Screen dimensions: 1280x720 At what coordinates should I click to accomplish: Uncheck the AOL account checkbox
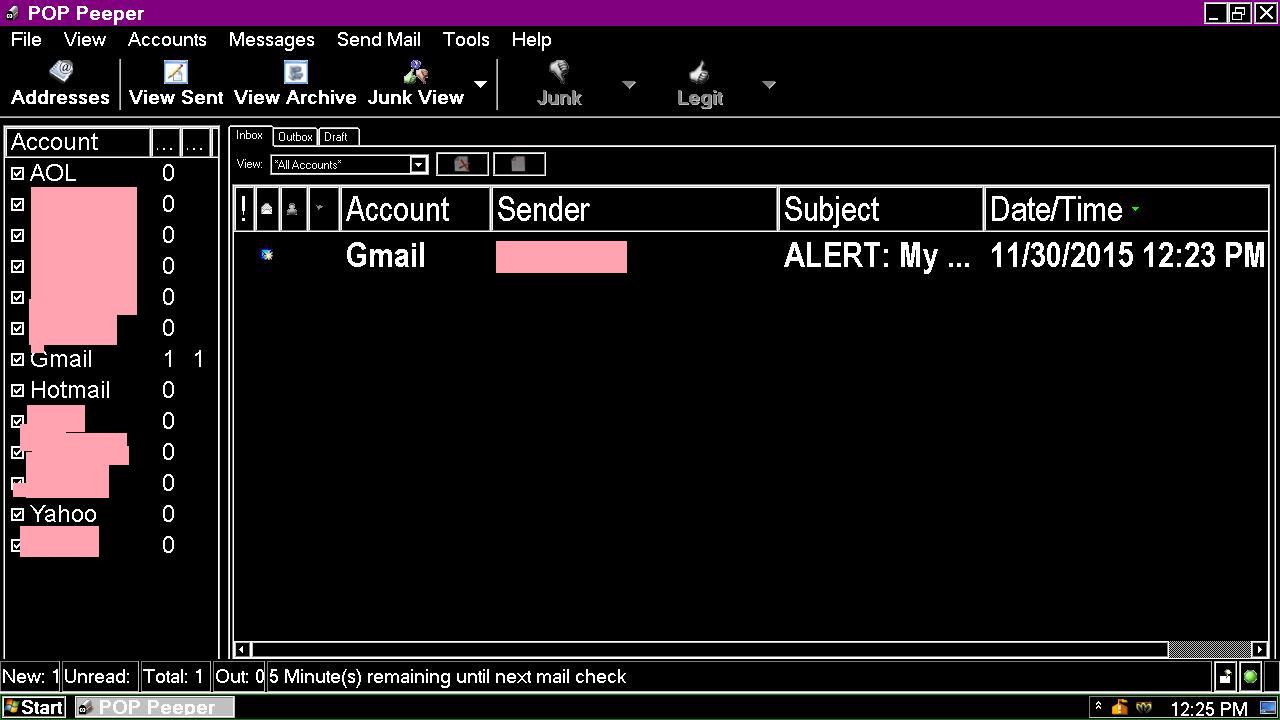[x=17, y=173]
